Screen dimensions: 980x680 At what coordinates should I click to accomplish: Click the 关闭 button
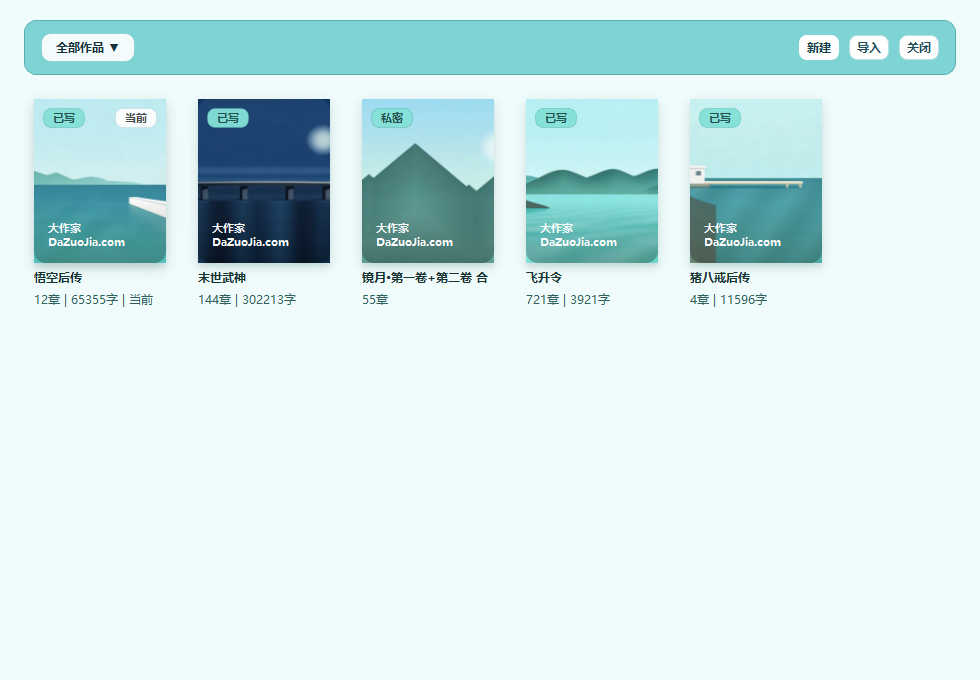click(919, 48)
